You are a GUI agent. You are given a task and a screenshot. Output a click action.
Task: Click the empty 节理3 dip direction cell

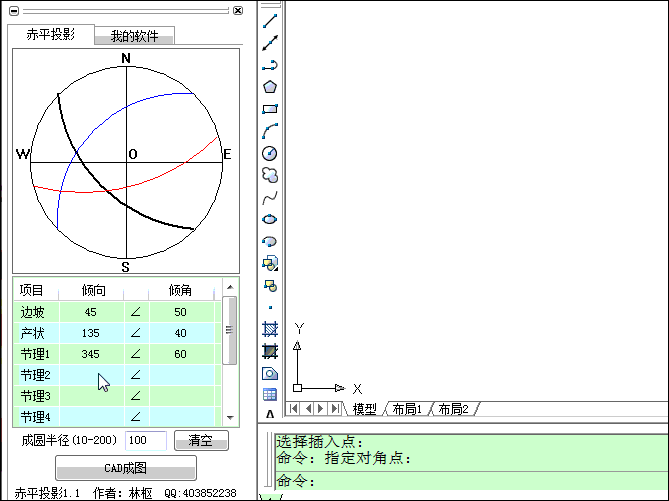92,396
